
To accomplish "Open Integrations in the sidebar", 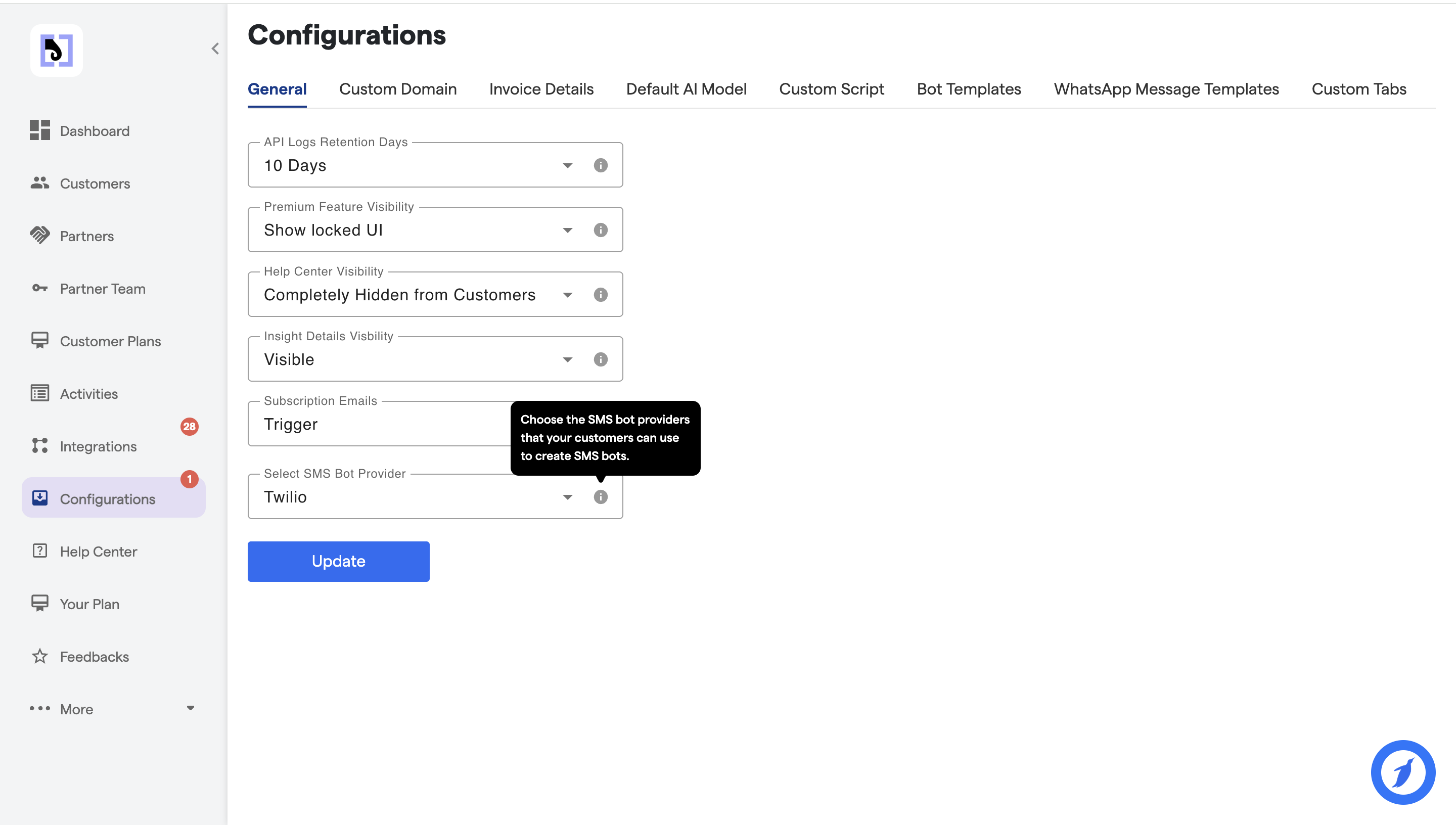I will click(x=98, y=446).
